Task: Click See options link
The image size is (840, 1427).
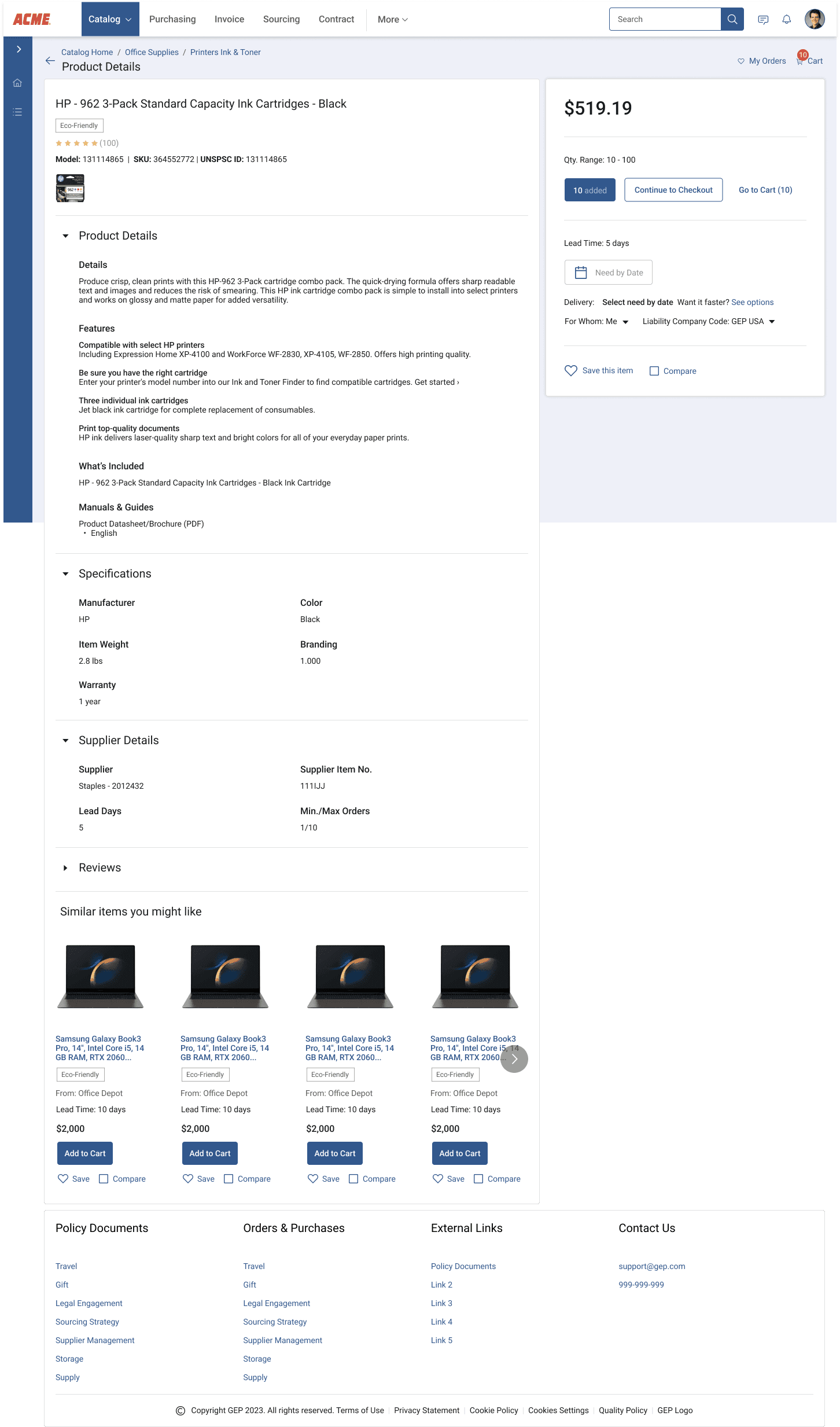Action: coord(752,302)
